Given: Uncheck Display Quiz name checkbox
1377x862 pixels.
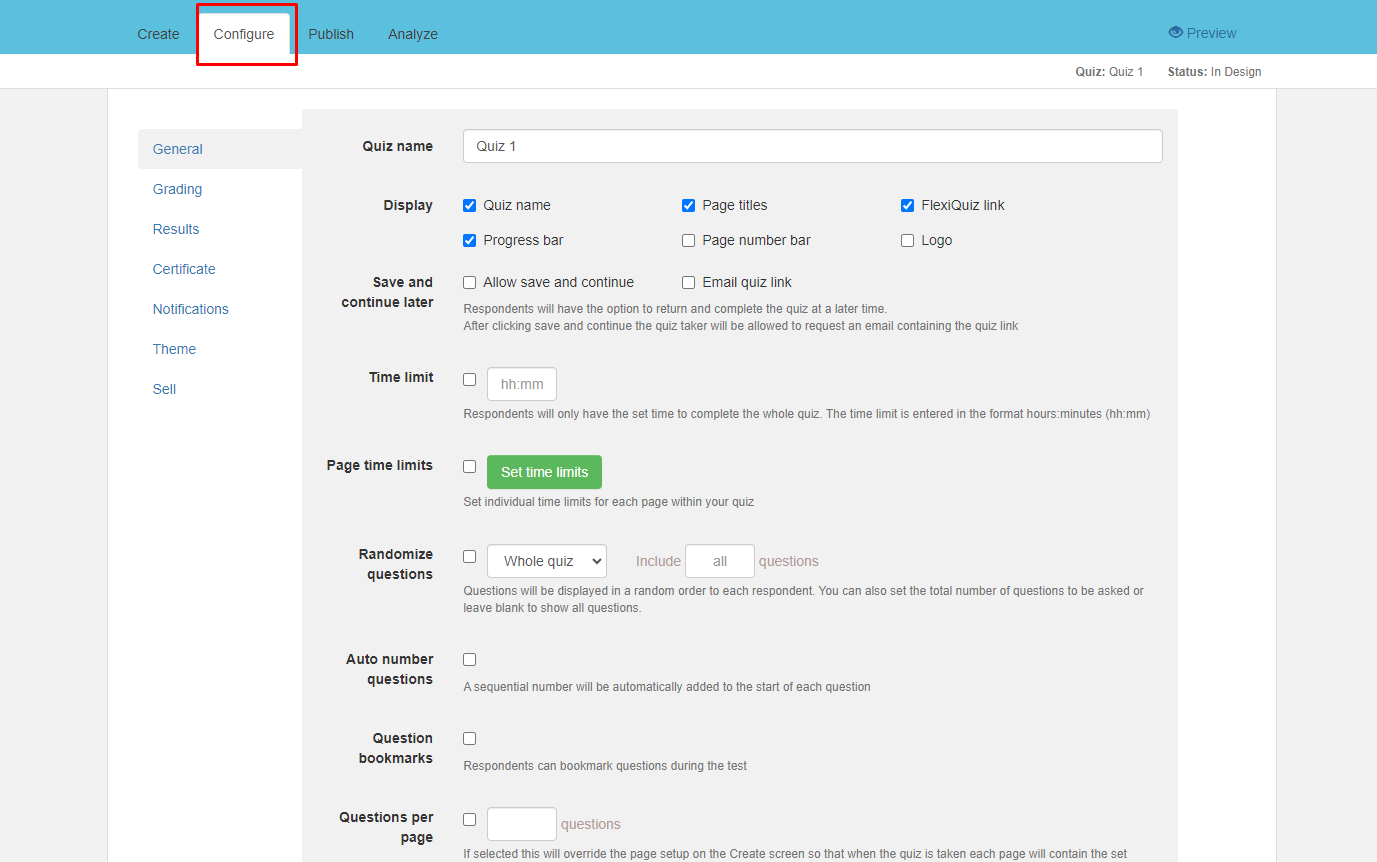Looking at the screenshot, I should (469, 205).
